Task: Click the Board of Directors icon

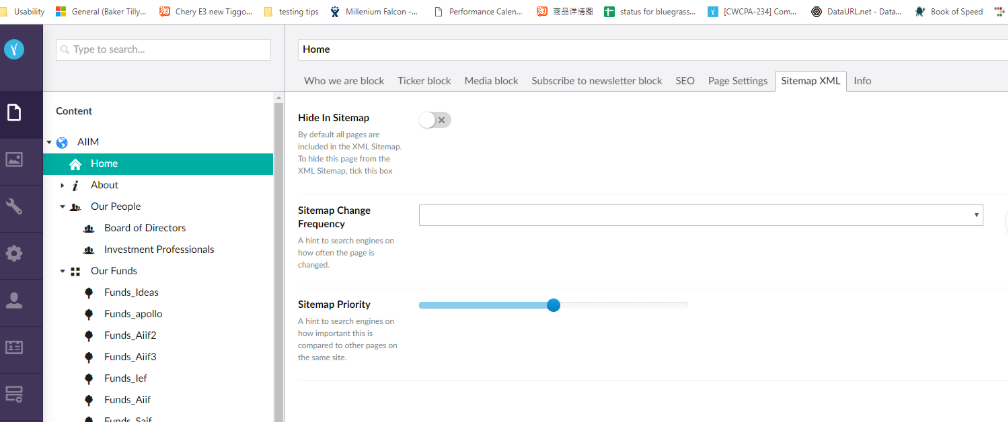Action: pyautogui.click(x=89, y=228)
